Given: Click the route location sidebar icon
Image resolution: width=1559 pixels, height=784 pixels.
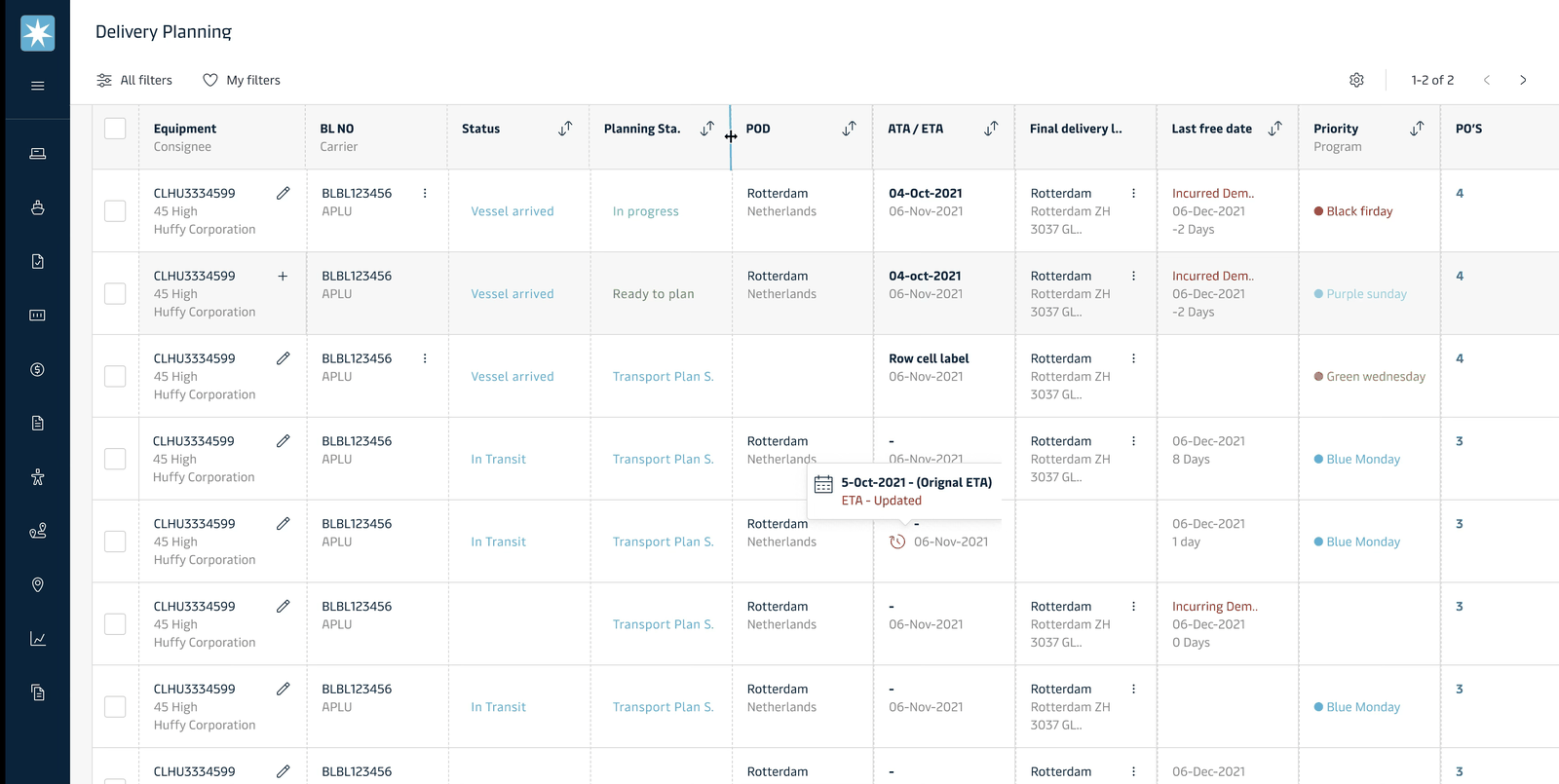Looking at the screenshot, I should pyautogui.click(x=38, y=531).
